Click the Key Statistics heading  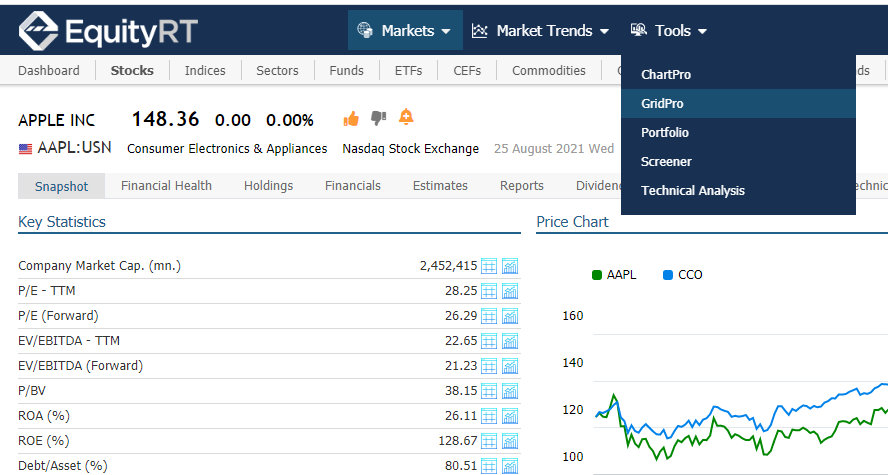pos(62,222)
